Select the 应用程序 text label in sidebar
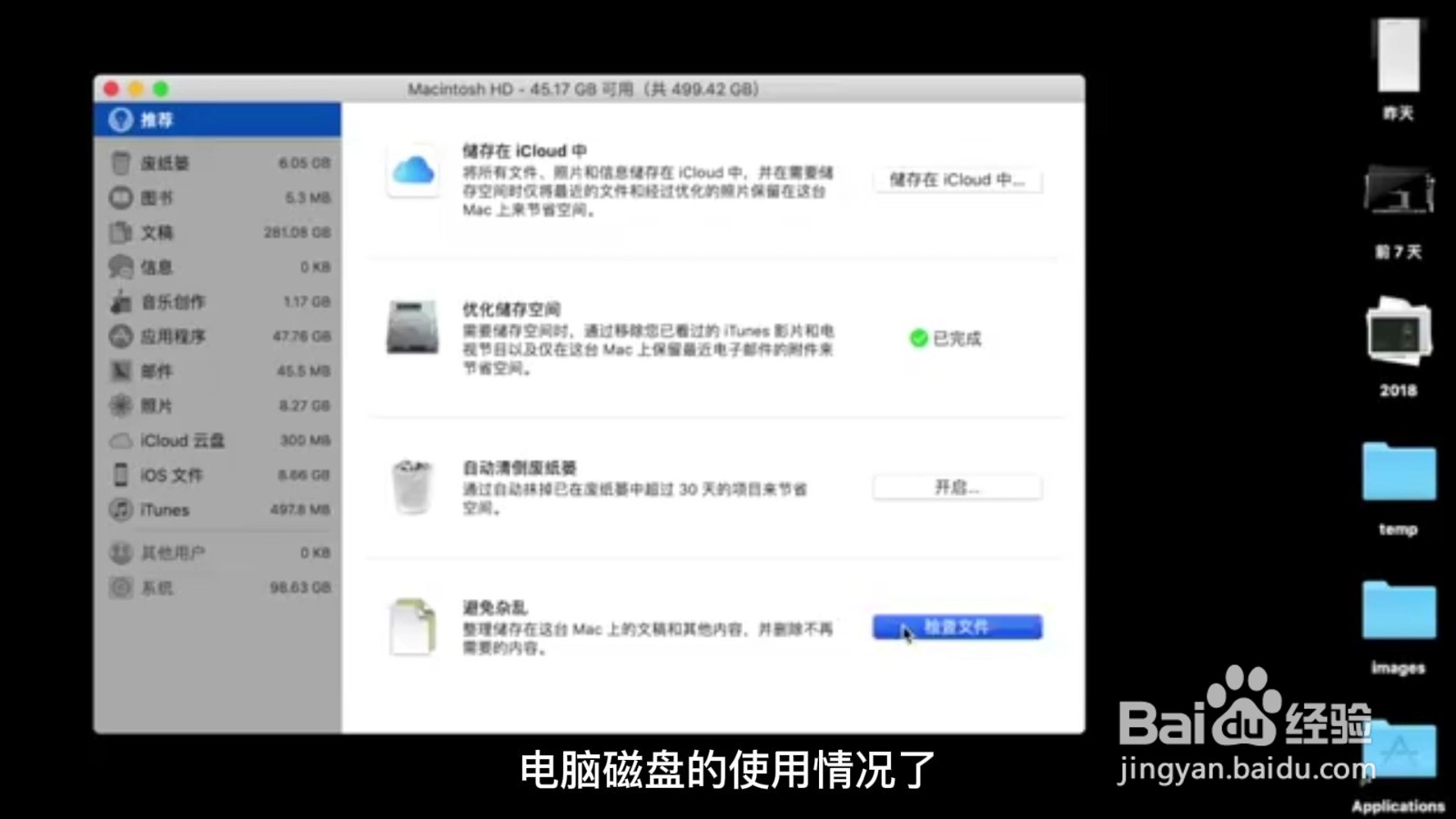 pos(173,336)
